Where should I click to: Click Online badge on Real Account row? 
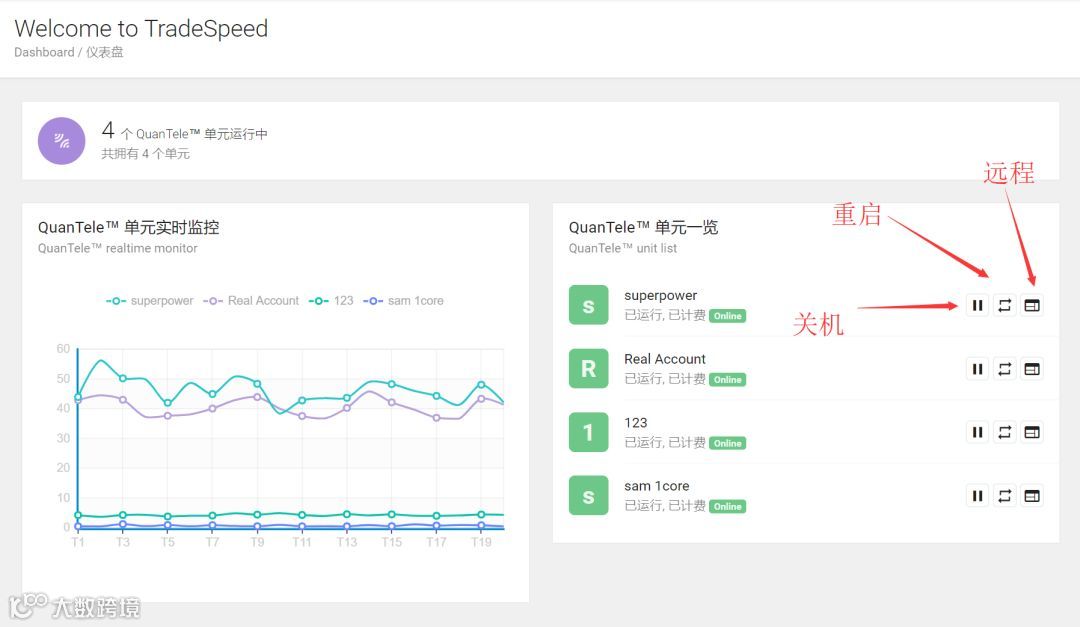click(727, 380)
